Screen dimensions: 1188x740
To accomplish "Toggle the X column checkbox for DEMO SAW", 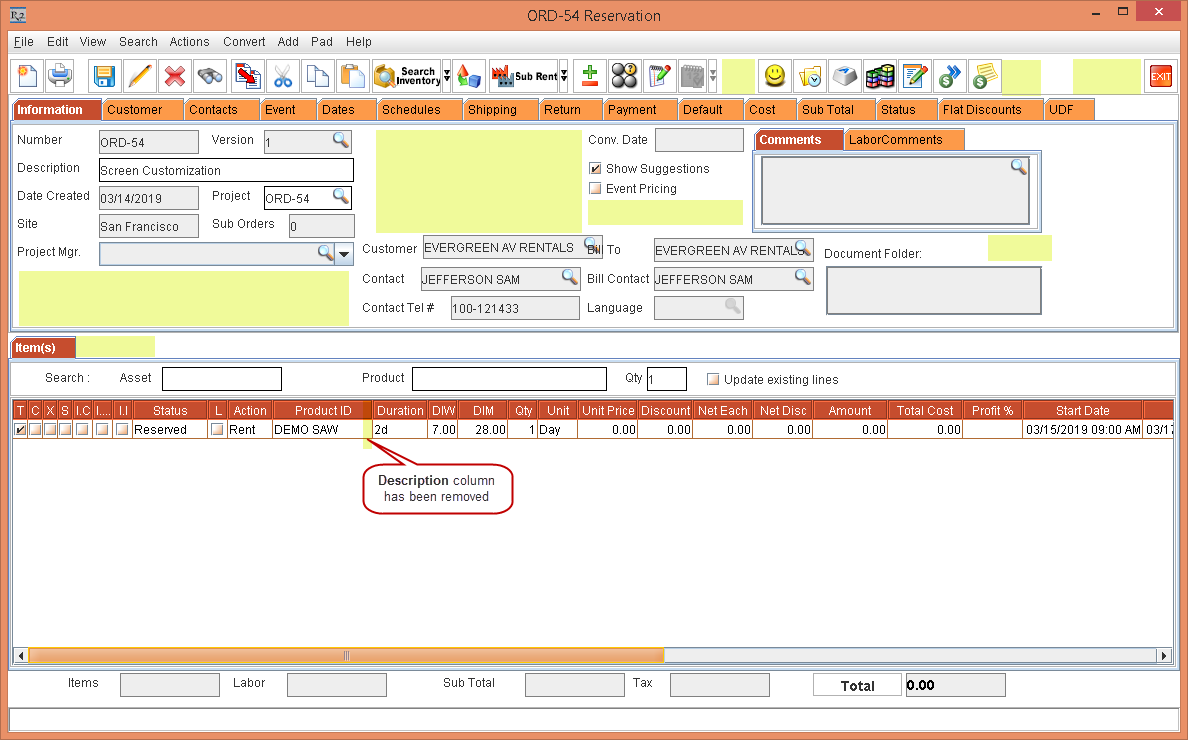I will click(50, 429).
